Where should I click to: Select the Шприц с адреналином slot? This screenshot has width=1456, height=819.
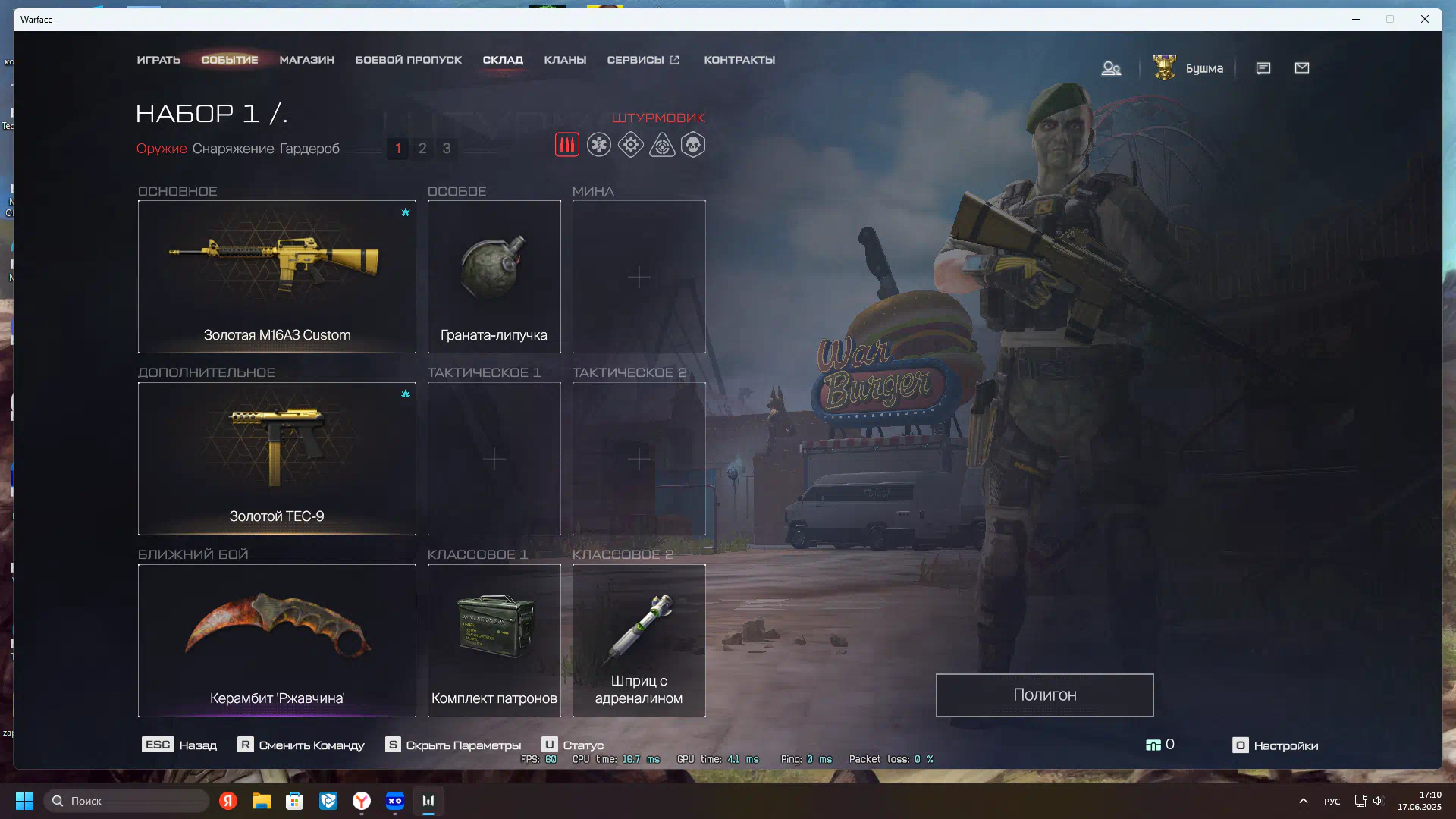(639, 641)
